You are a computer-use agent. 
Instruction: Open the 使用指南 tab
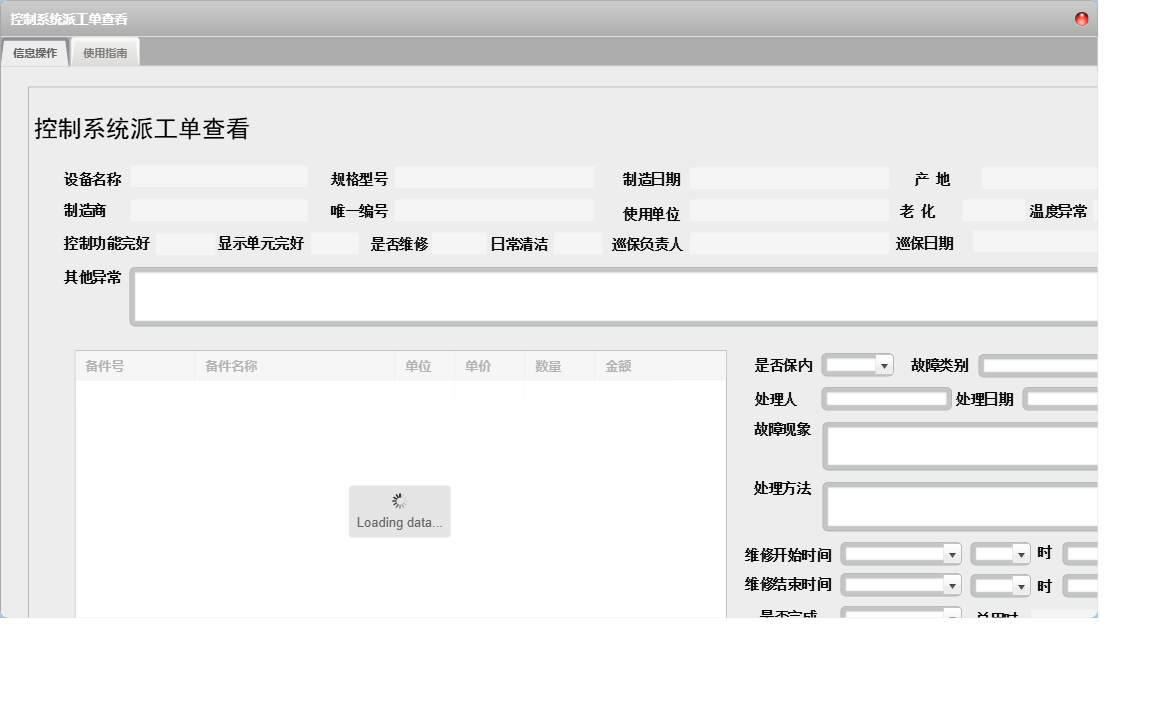[105, 51]
